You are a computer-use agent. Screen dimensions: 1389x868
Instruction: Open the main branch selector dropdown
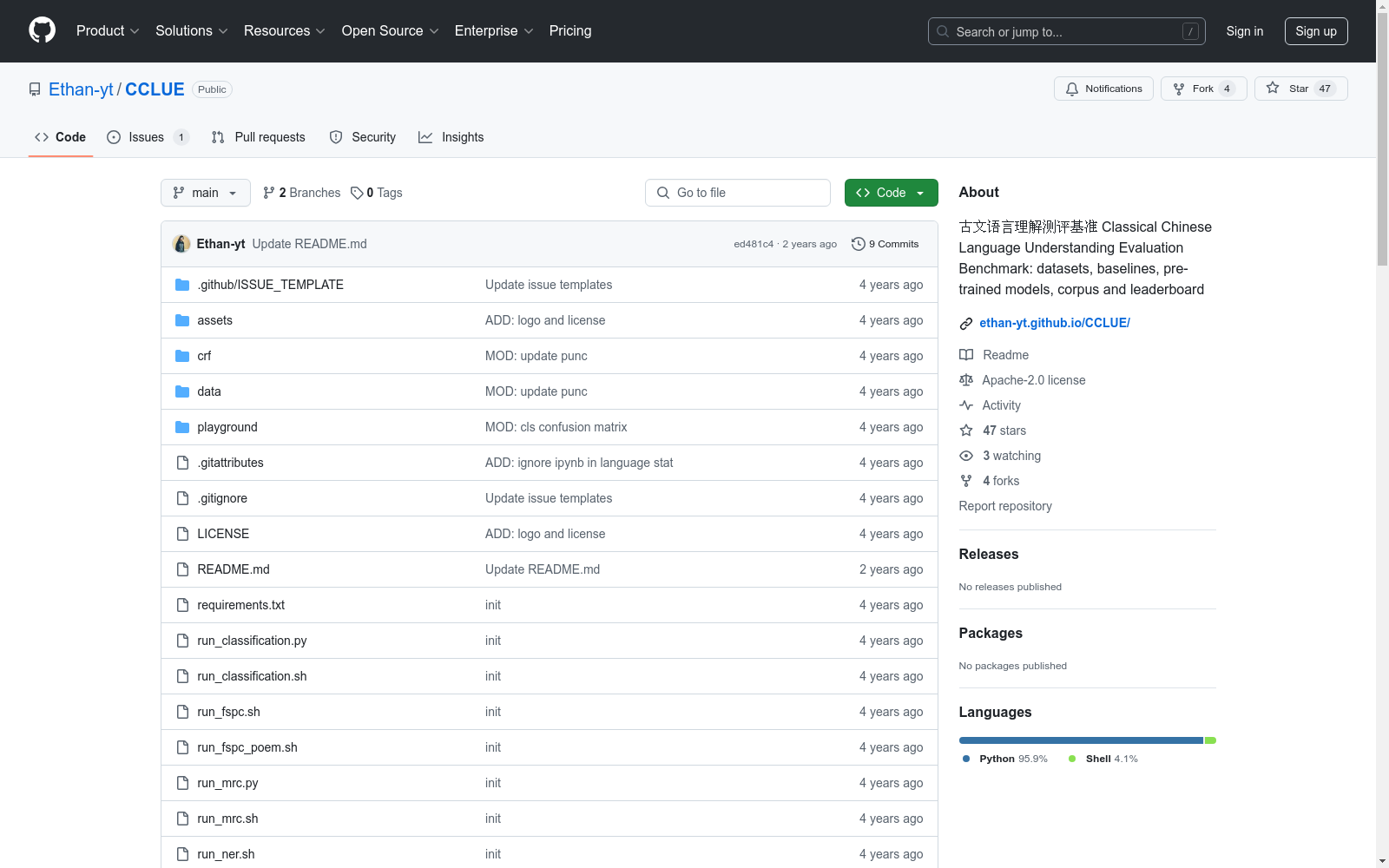(x=206, y=193)
